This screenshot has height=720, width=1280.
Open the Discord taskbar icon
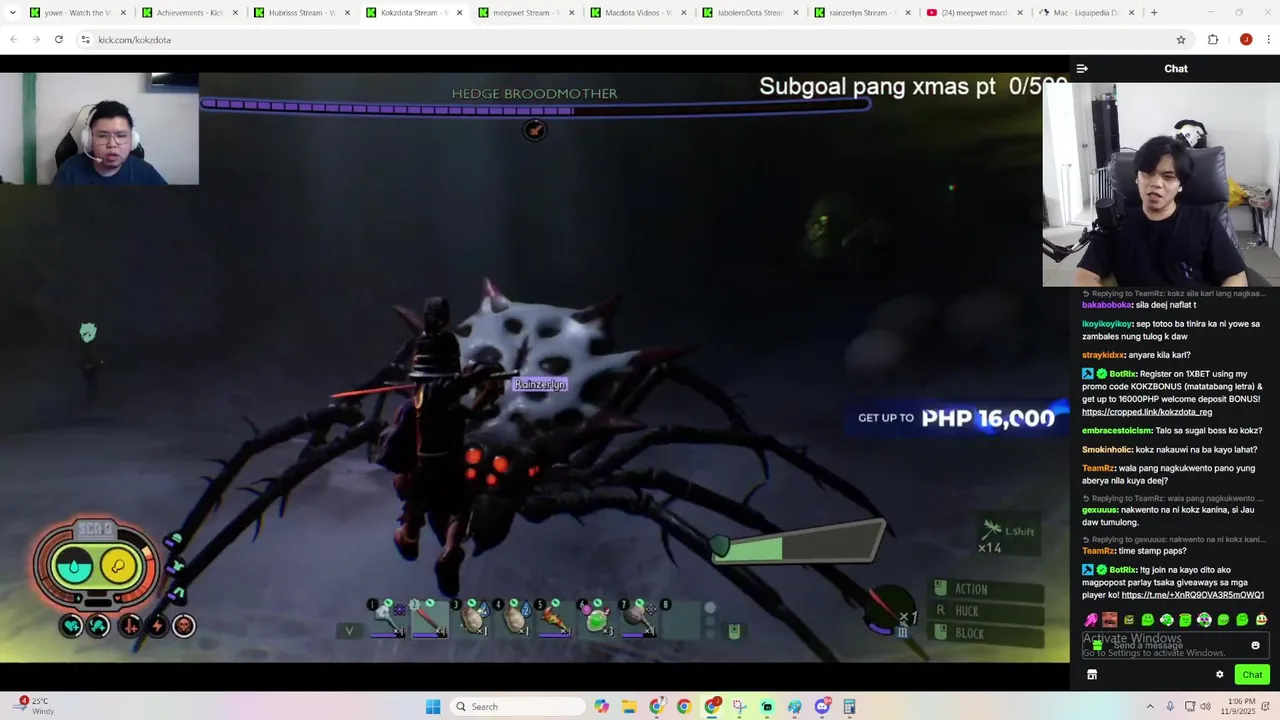tap(822, 707)
